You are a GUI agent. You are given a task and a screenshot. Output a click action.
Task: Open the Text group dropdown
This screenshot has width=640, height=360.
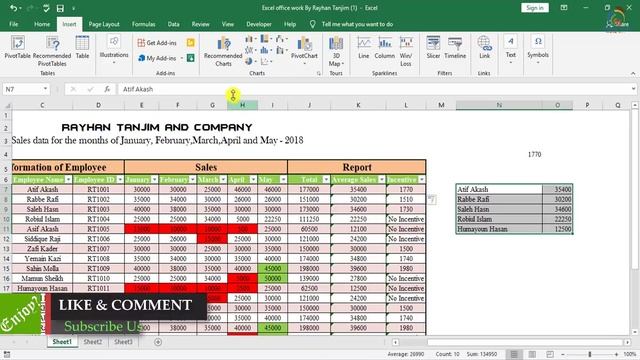pos(511,50)
